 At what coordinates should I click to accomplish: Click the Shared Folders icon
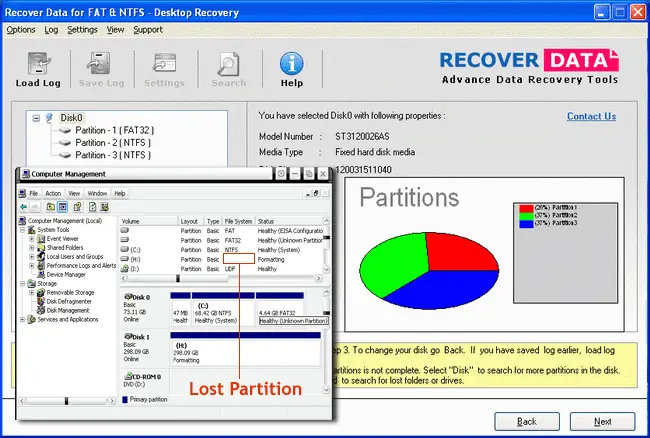[x=41, y=248]
